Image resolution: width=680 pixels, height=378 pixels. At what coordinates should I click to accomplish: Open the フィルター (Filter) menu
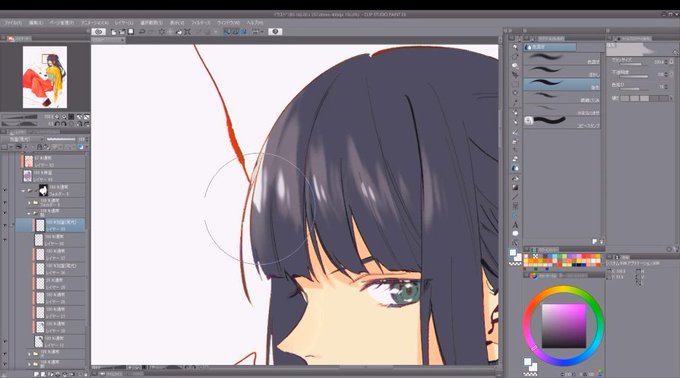201,23
